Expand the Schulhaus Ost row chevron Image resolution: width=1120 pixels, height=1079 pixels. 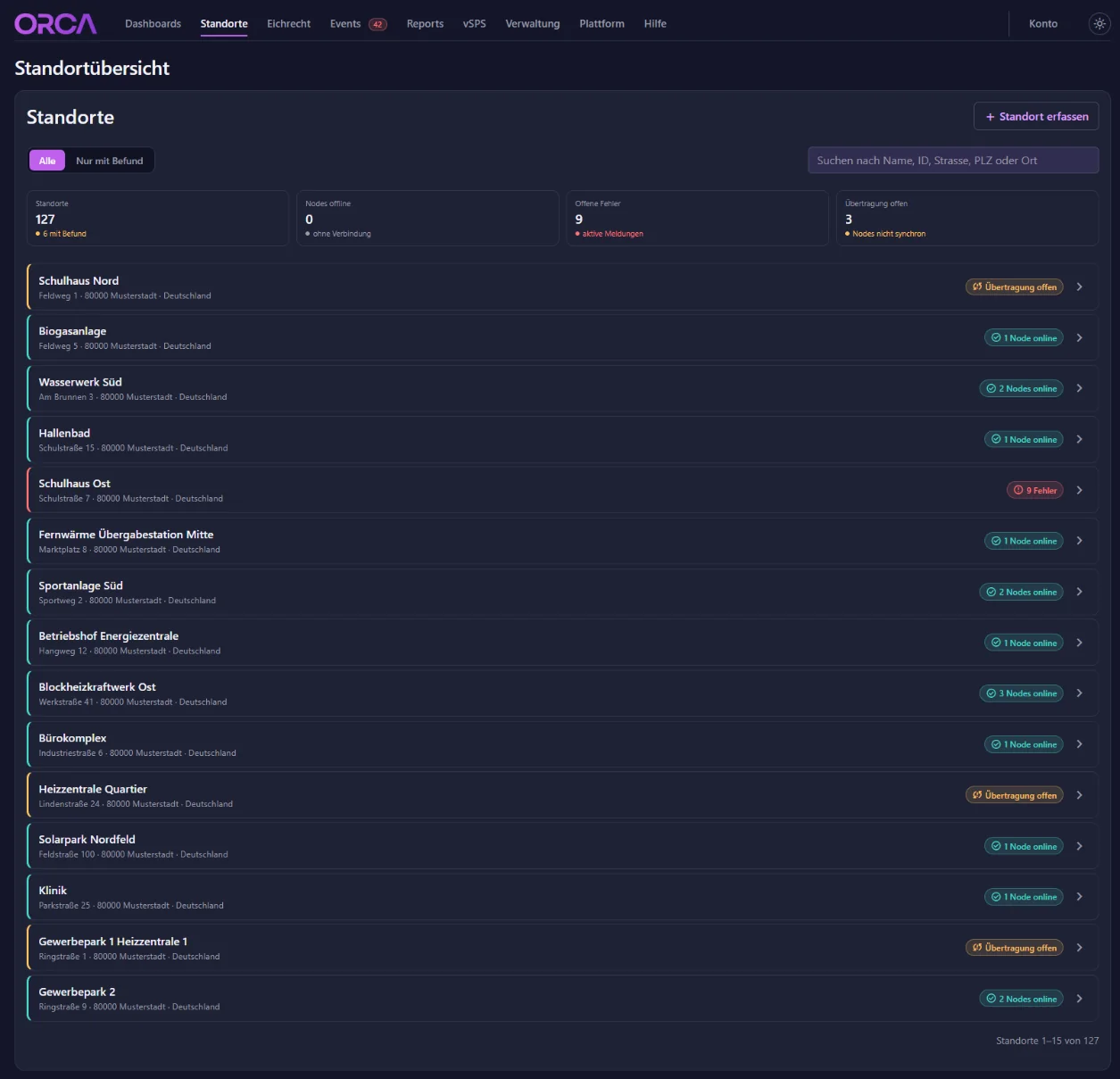coord(1080,490)
